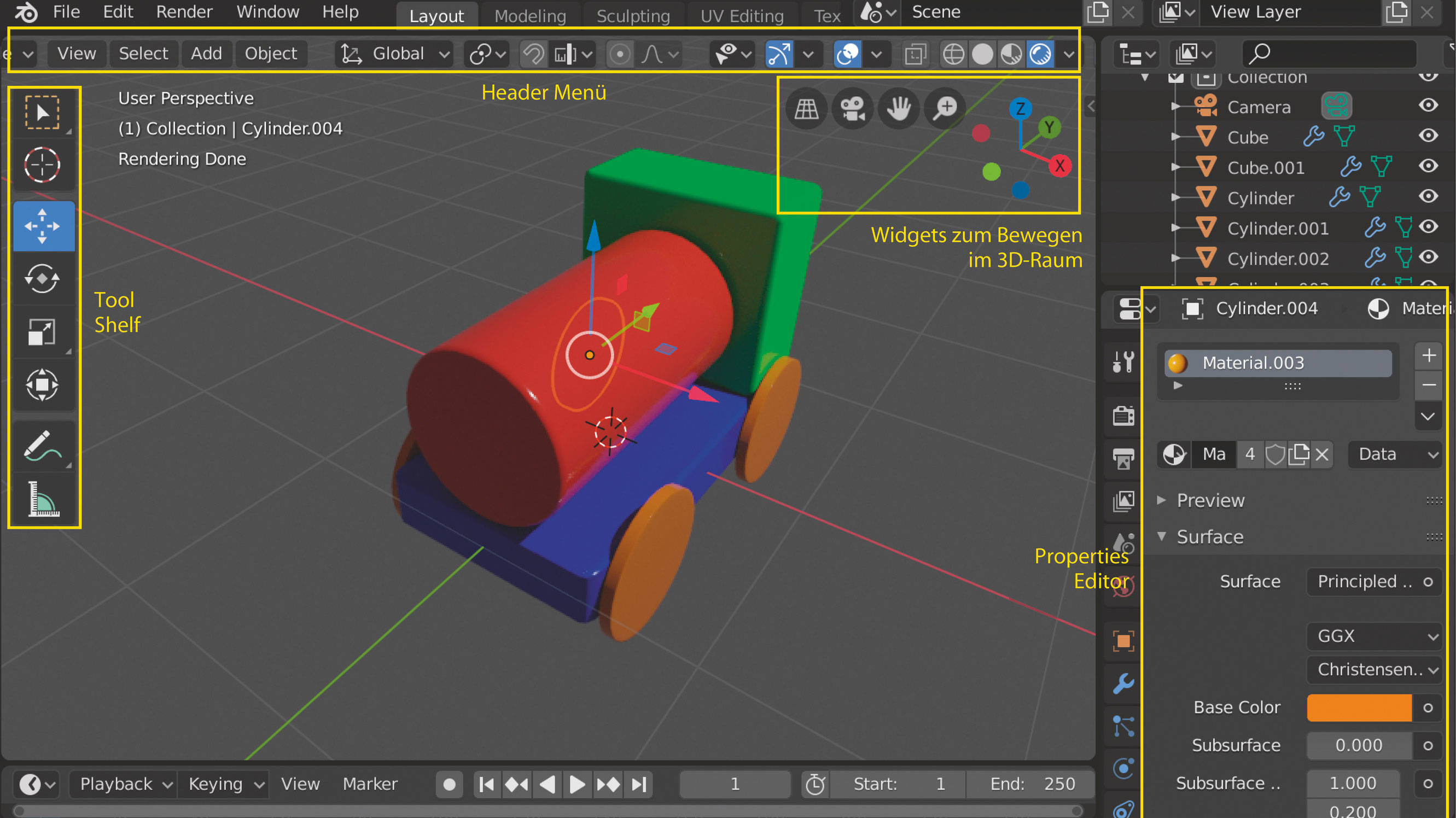Toggle visibility of Cylinder.001
Screen dimensions: 1456x818
tap(1428, 227)
